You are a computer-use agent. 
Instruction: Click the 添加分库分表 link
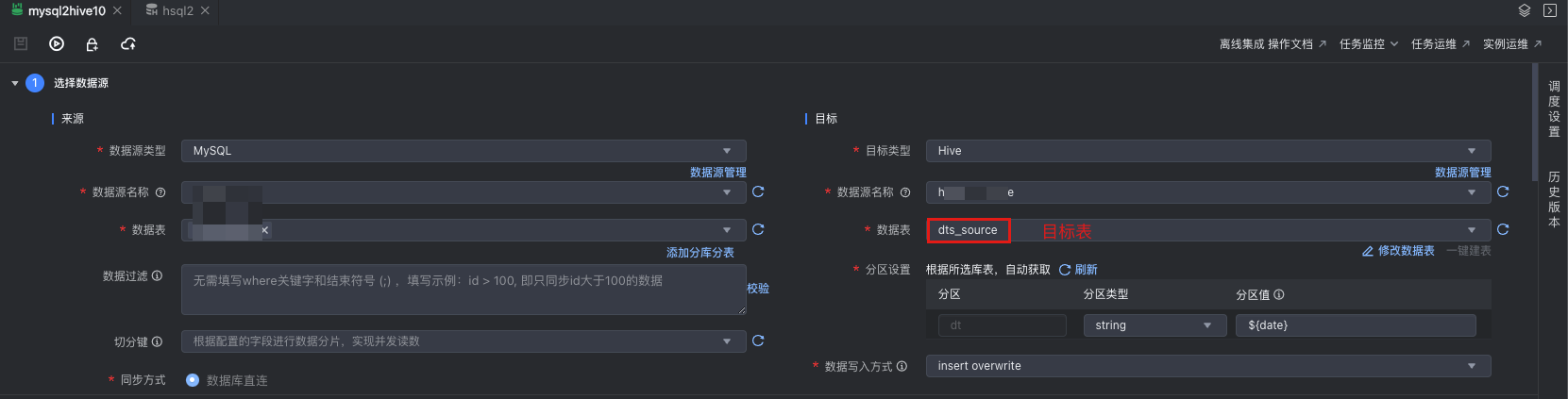[x=700, y=253]
